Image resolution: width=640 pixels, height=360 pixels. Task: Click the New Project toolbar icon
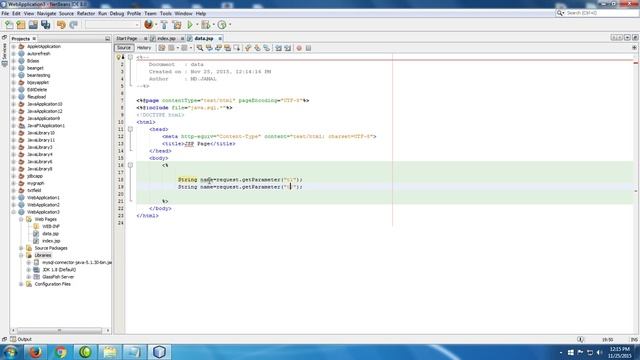(21, 25)
